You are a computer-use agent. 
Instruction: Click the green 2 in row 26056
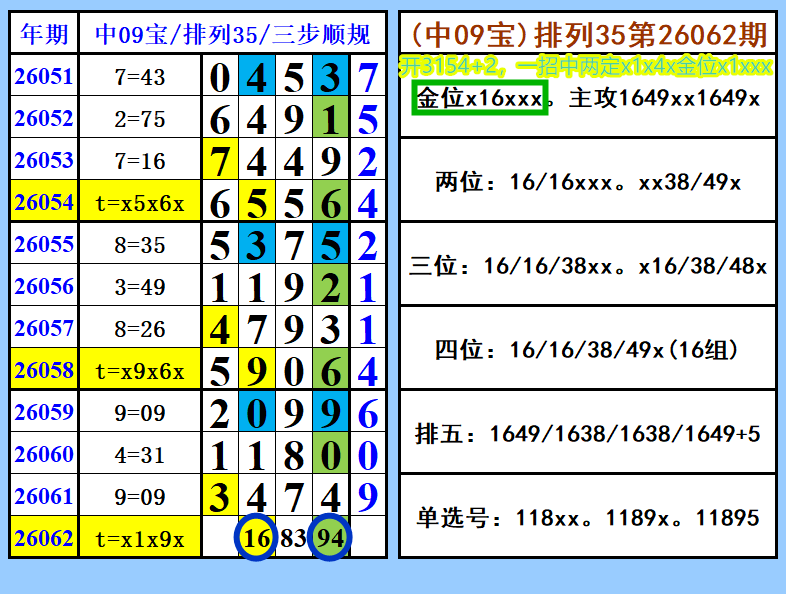tap(330, 287)
